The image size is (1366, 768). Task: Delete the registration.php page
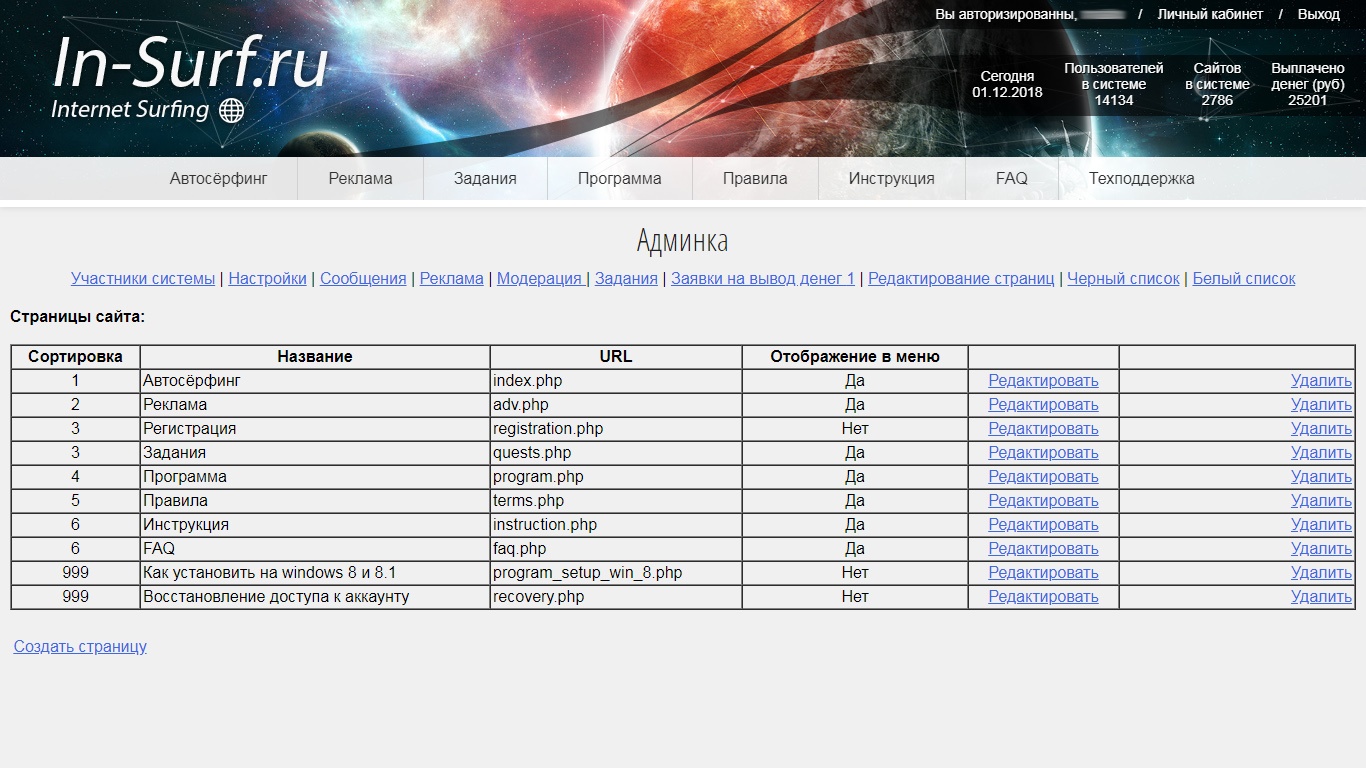click(x=1321, y=429)
